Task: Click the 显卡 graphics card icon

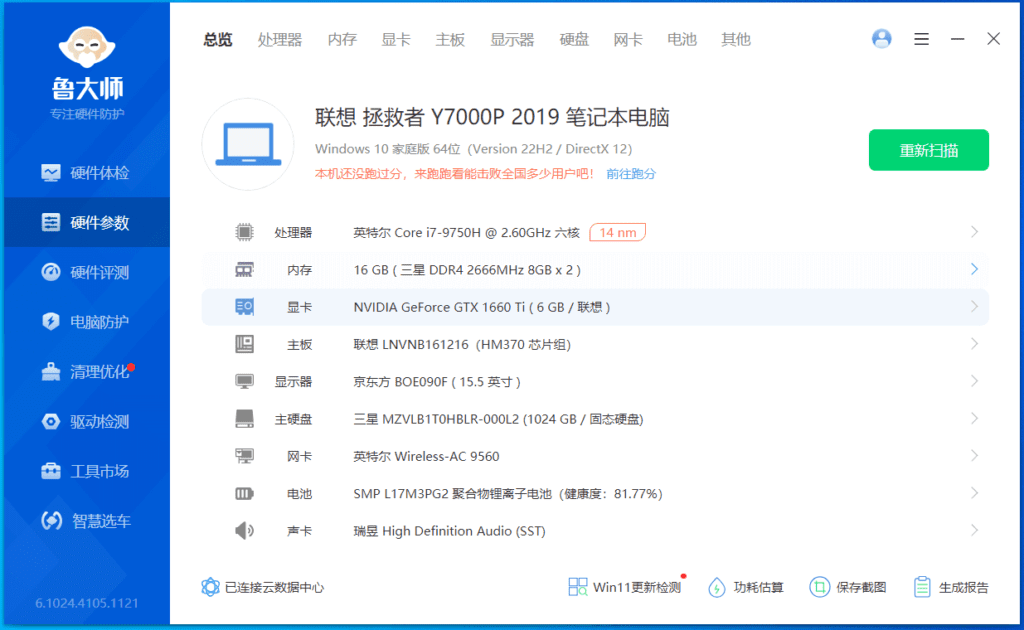Action: pyautogui.click(x=244, y=307)
